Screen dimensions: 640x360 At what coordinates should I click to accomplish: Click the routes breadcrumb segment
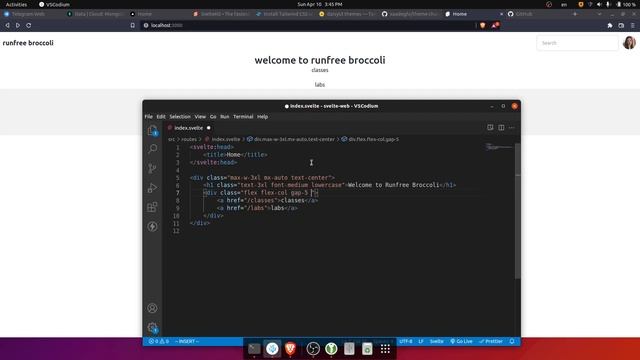189,139
